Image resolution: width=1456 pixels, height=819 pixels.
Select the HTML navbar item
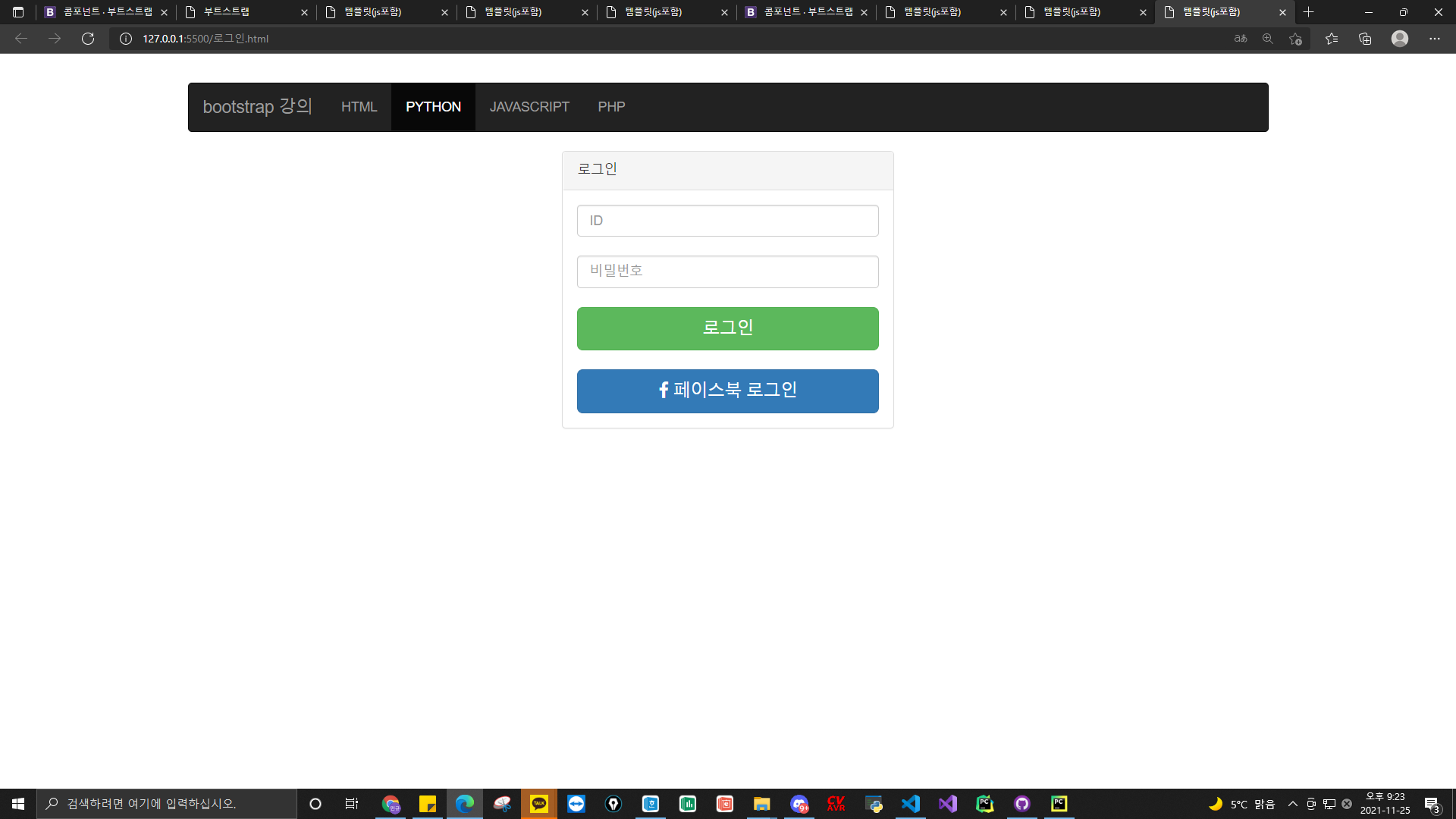(359, 107)
